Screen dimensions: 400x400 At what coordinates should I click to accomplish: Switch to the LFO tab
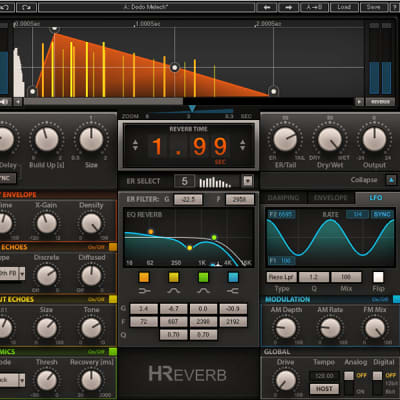point(375,198)
